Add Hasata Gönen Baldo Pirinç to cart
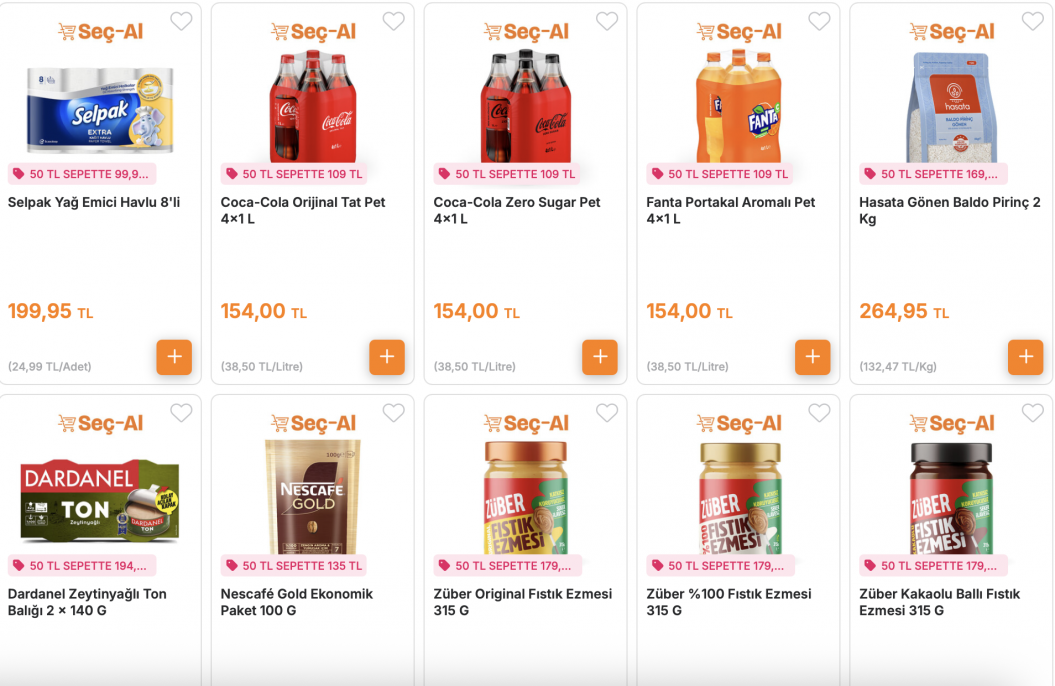Viewport: 1055px width, 686px height. point(1026,356)
